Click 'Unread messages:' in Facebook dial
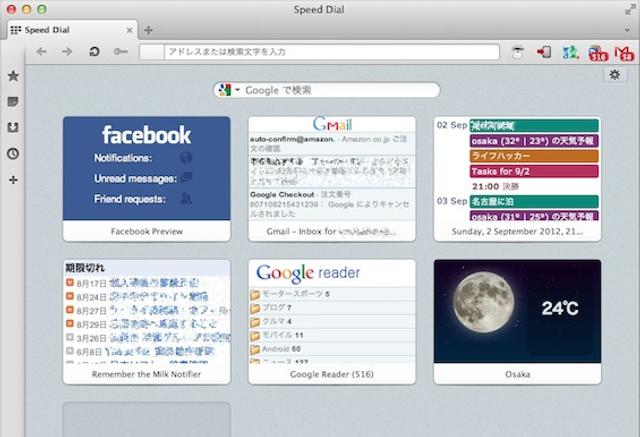This screenshot has width=640, height=437. [136, 179]
